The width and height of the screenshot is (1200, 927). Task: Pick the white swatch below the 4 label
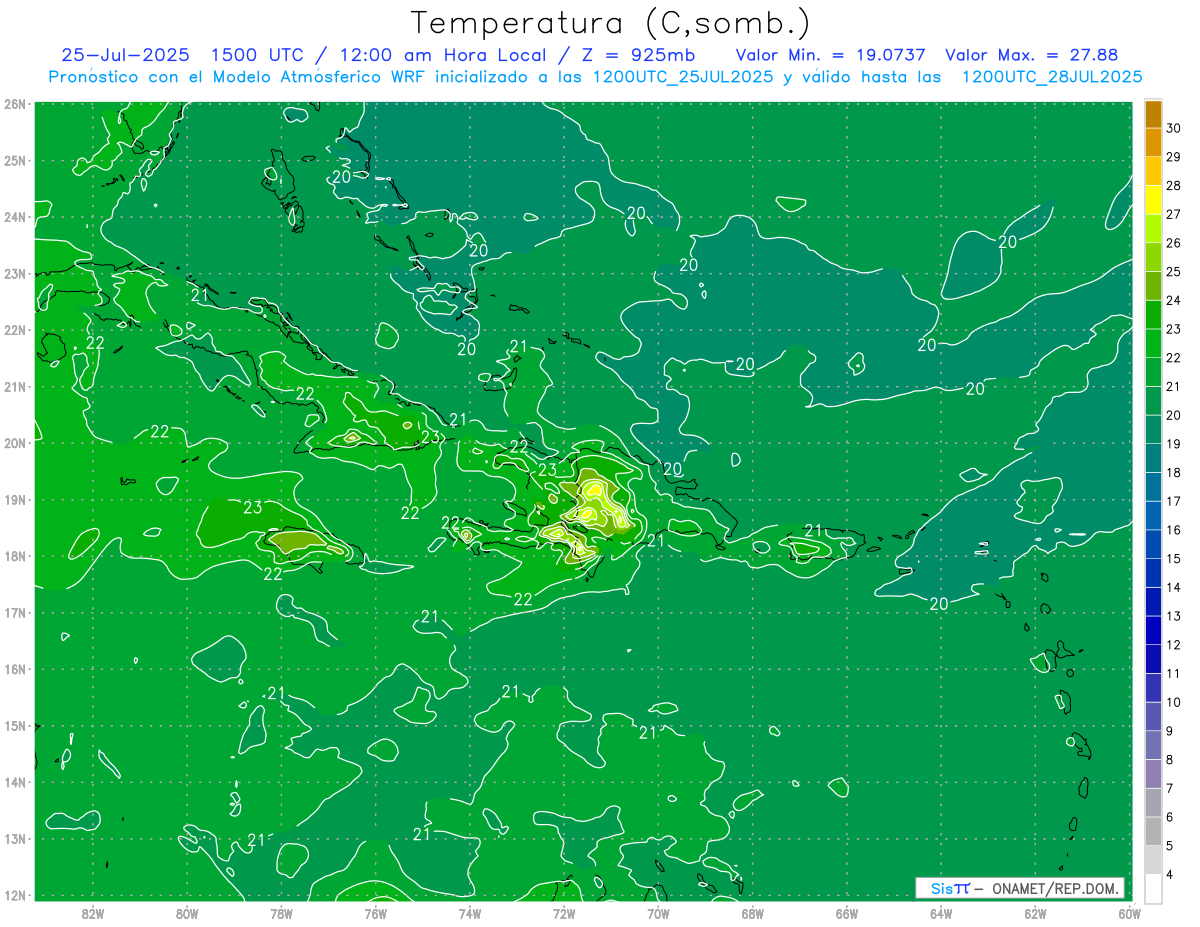click(x=1153, y=889)
